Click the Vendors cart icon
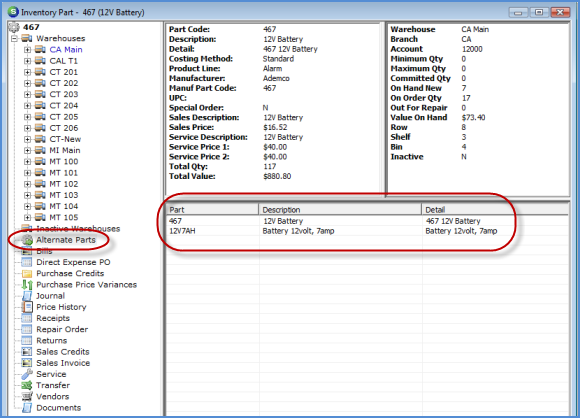Image resolution: width=580 pixels, height=418 pixels. (x=27, y=396)
